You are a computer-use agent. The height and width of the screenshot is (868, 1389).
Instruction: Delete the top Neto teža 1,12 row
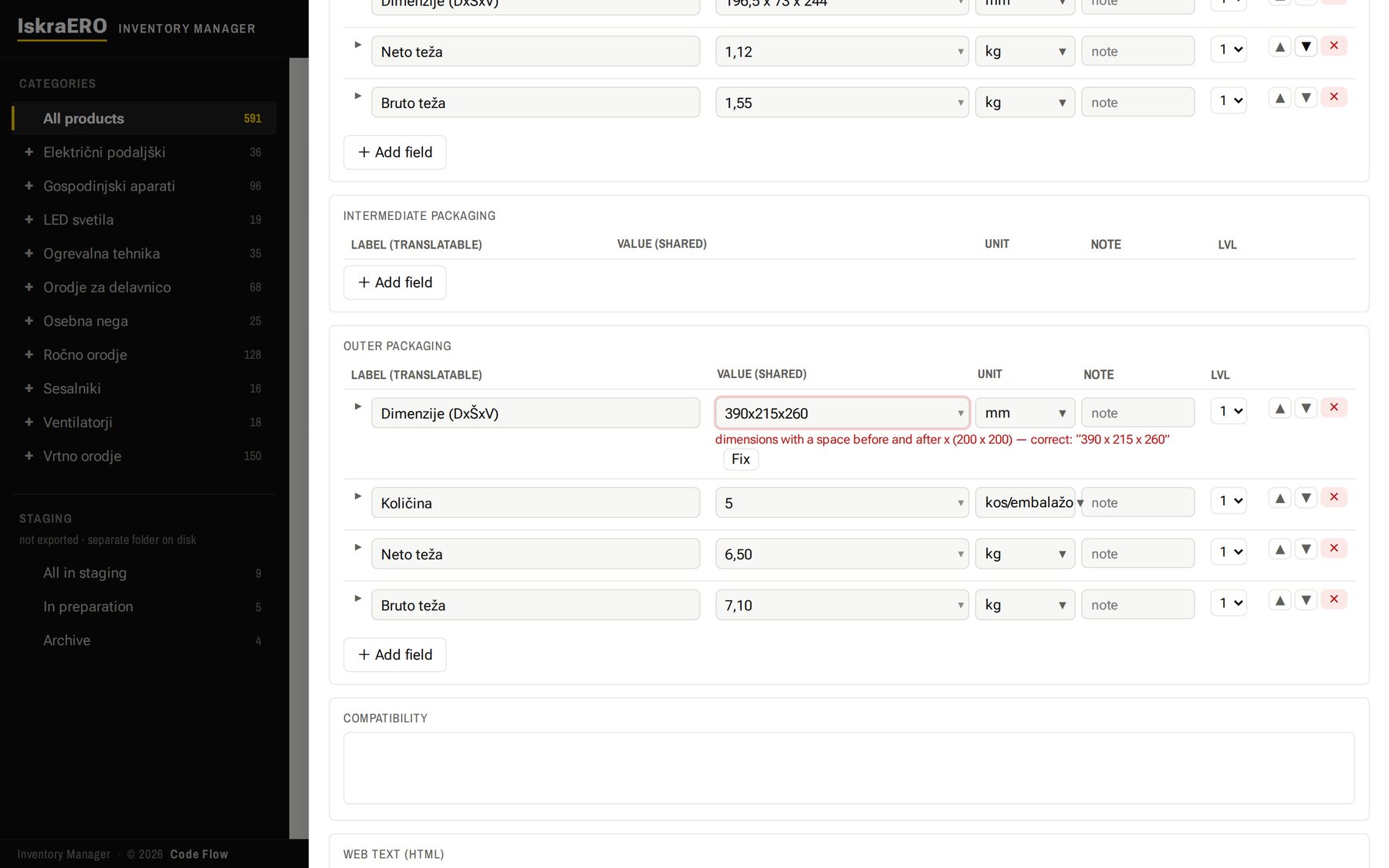(x=1333, y=46)
